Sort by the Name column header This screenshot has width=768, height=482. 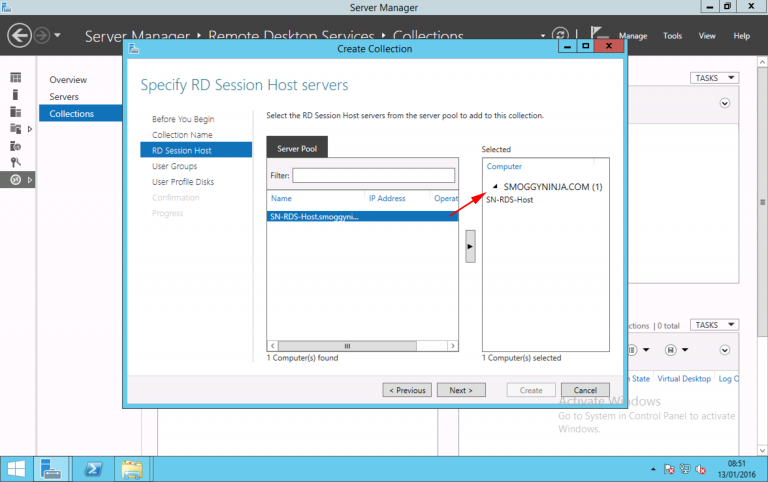point(281,198)
